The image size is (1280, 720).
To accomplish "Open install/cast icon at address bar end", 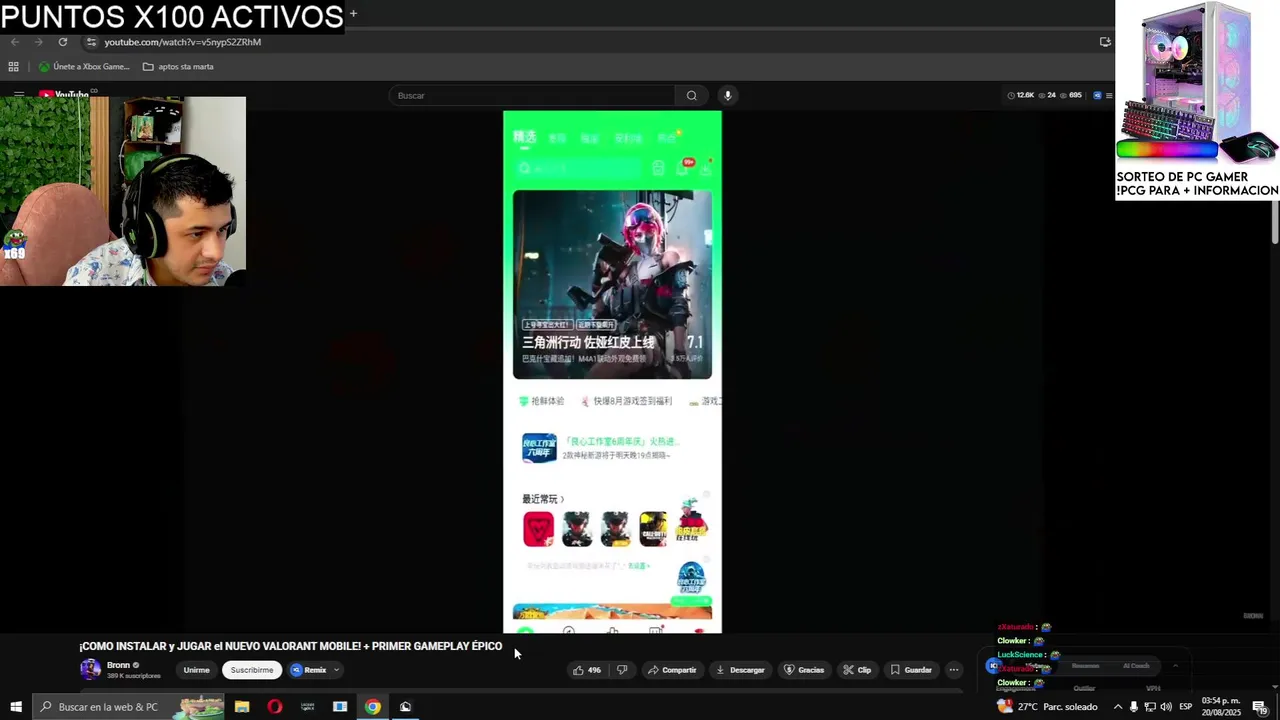I will click(1105, 42).
